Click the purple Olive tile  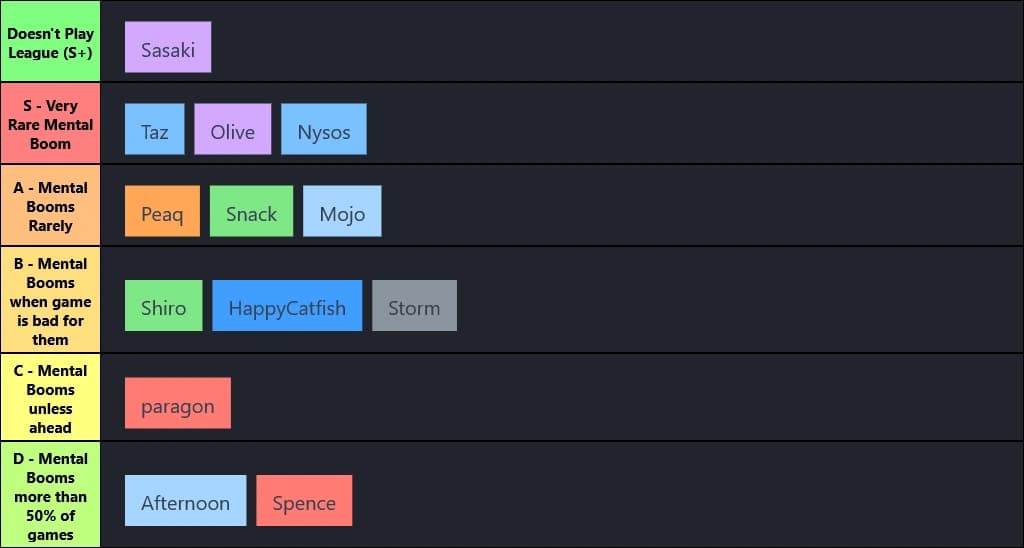click(233, 129)
